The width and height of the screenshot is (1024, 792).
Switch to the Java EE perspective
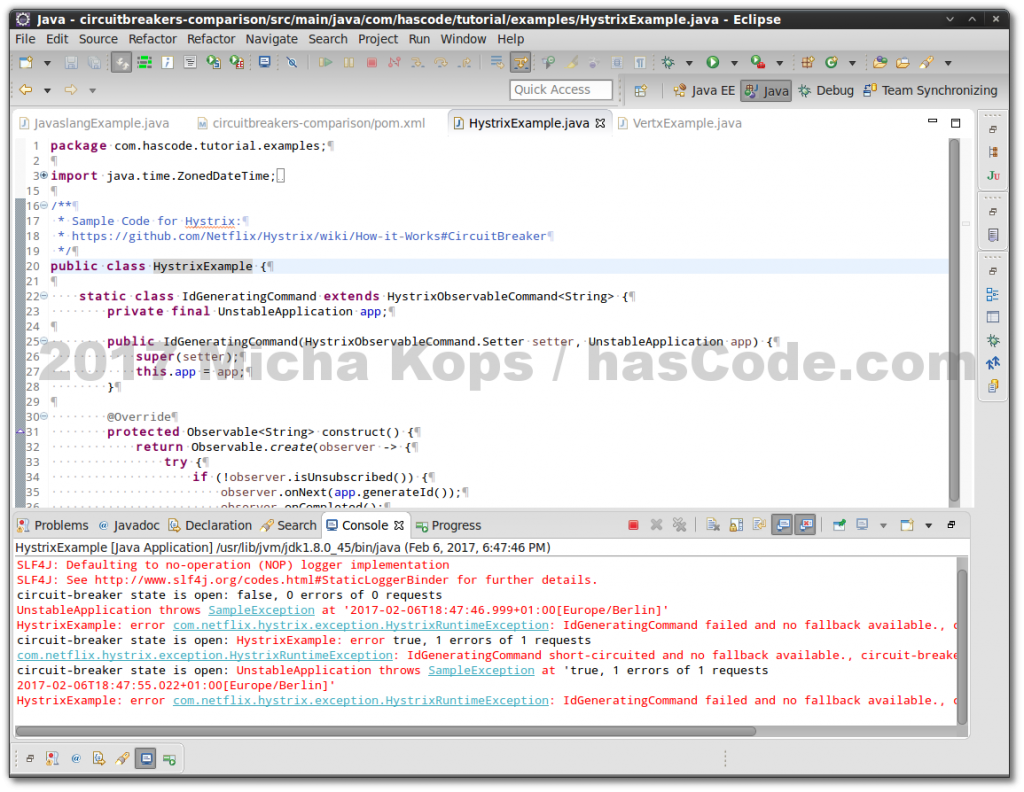click(x=704, y=90)
